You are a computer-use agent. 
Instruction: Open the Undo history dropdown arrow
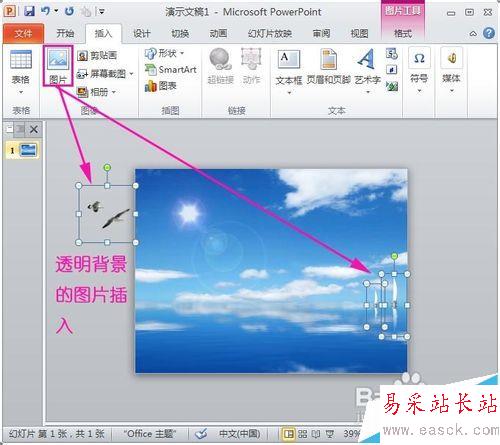56,11
